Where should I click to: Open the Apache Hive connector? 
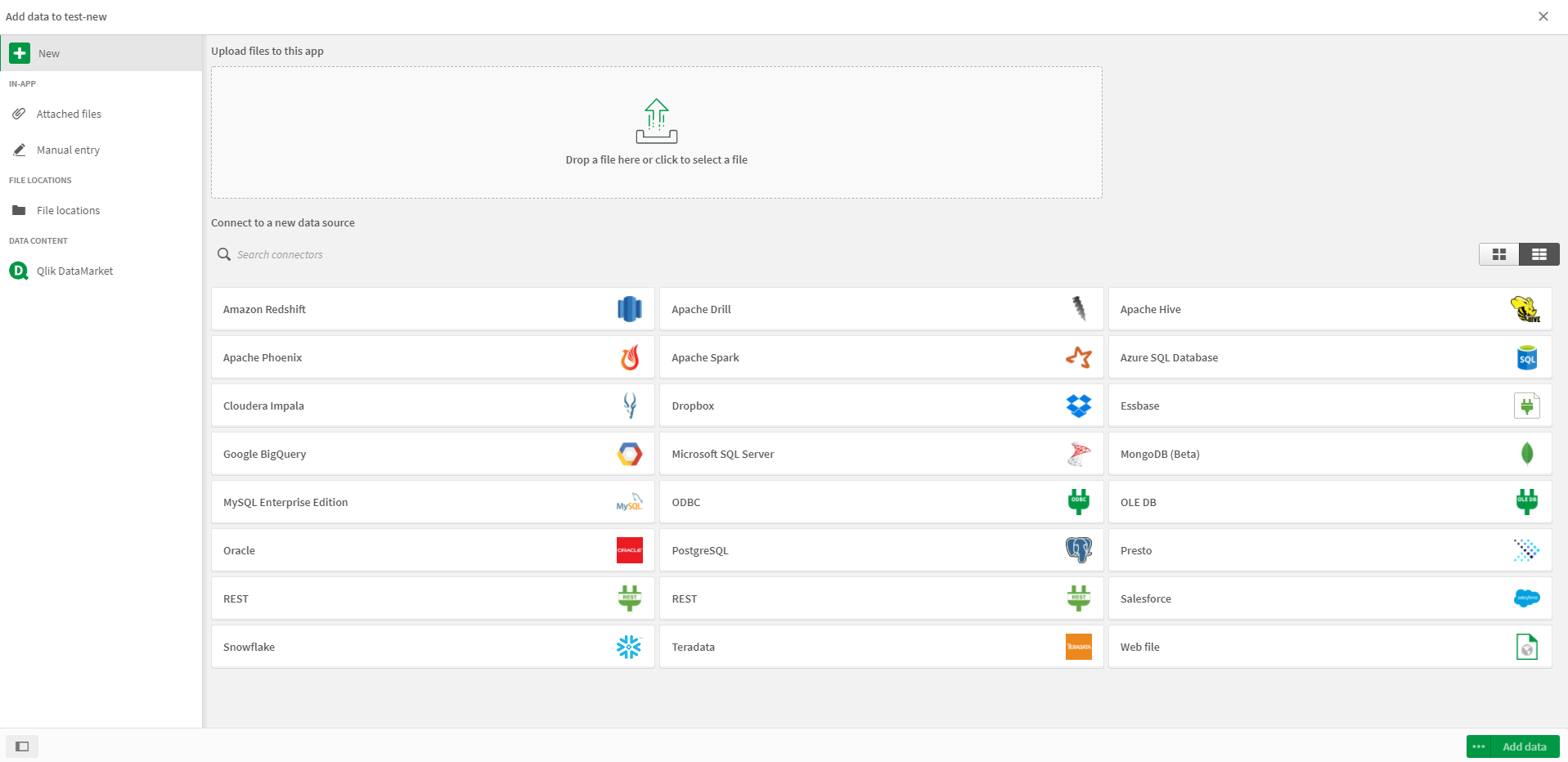point(1328,309)
